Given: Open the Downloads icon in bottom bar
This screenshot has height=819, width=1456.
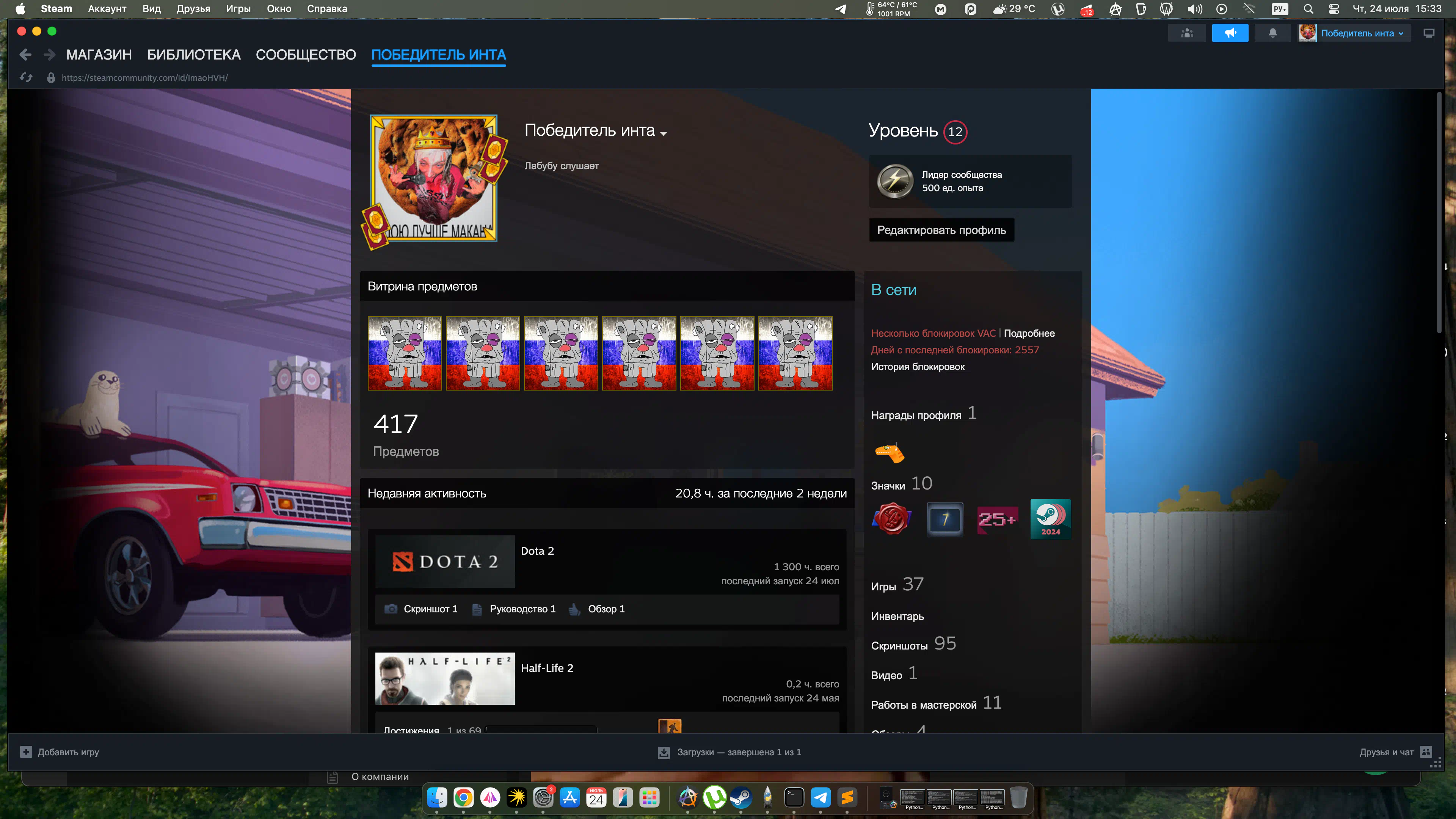Looking at the screenshot, I should (x=664, y=752).
